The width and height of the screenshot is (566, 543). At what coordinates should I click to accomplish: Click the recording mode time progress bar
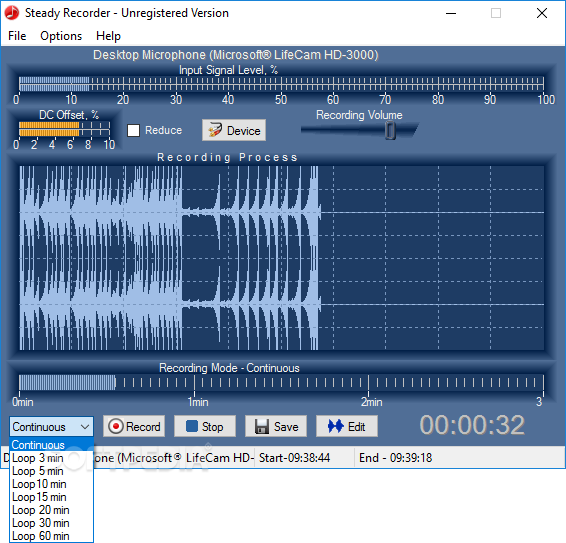pyautogui.click(x=281, y=382)
